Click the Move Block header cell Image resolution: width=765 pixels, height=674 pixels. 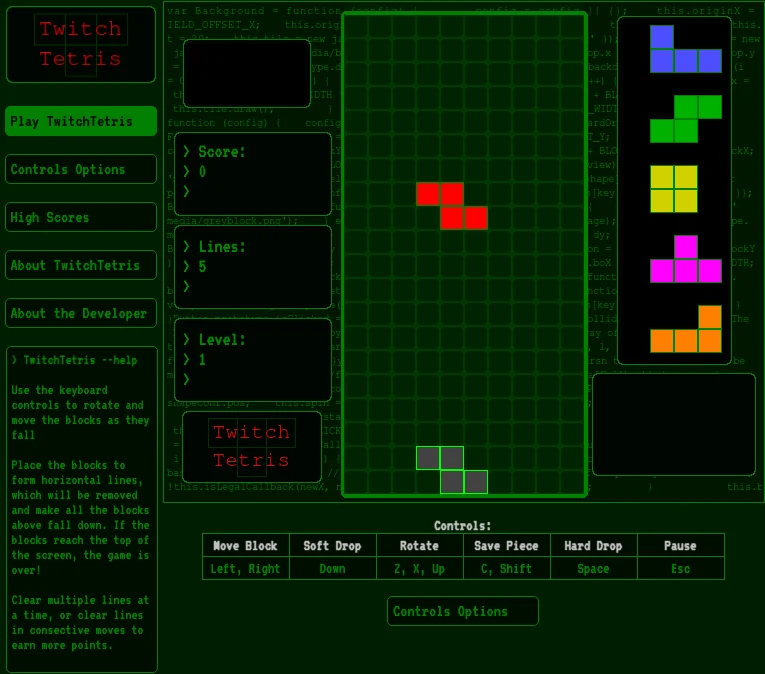[246, 546]
